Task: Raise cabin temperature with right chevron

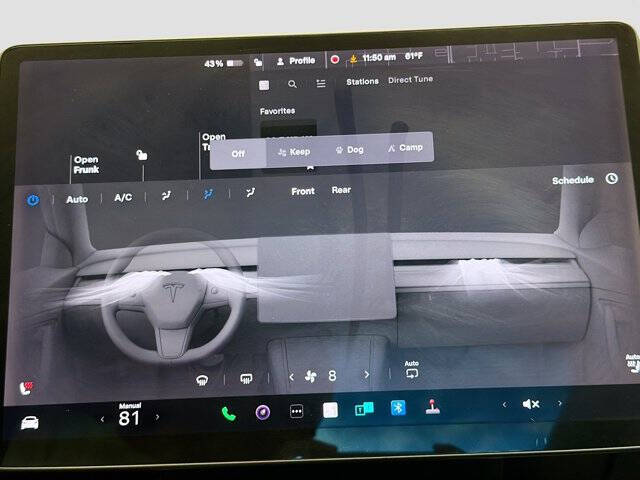Action: [157, 417]
